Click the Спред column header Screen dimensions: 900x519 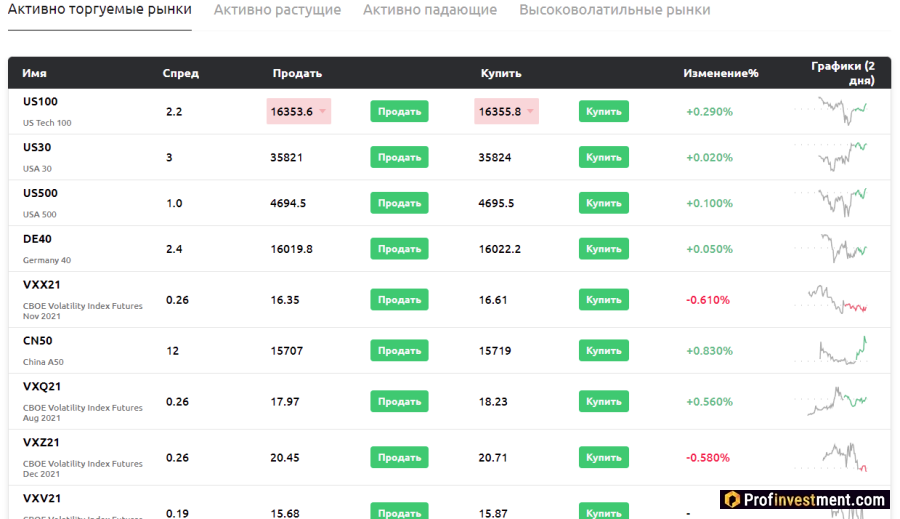180,73
